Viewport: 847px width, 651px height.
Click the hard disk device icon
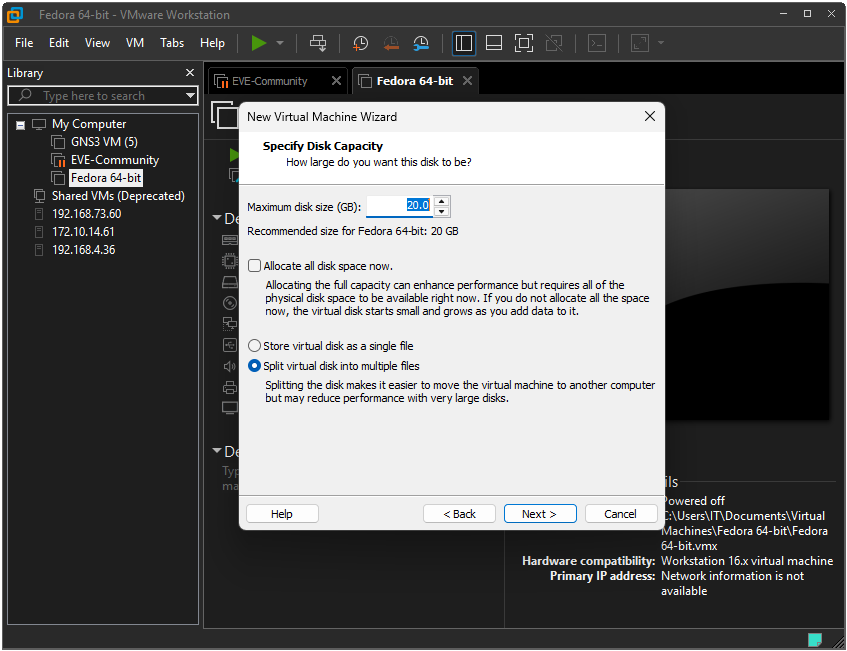pos(230,283)
